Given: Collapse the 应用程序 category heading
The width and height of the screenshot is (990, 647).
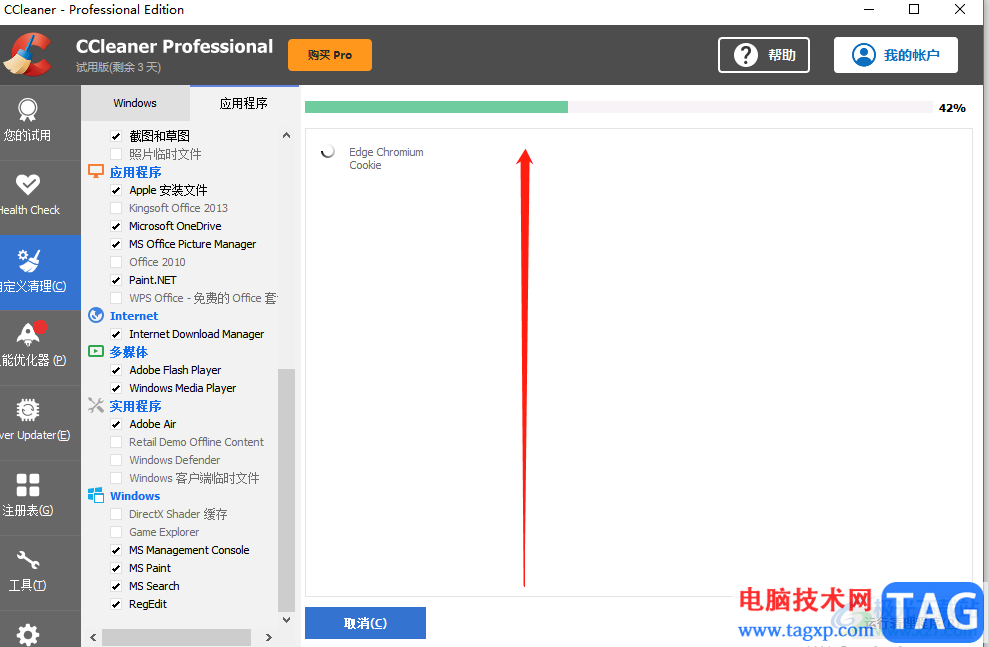Looking at the screenshot, I should tap(135, 172).
